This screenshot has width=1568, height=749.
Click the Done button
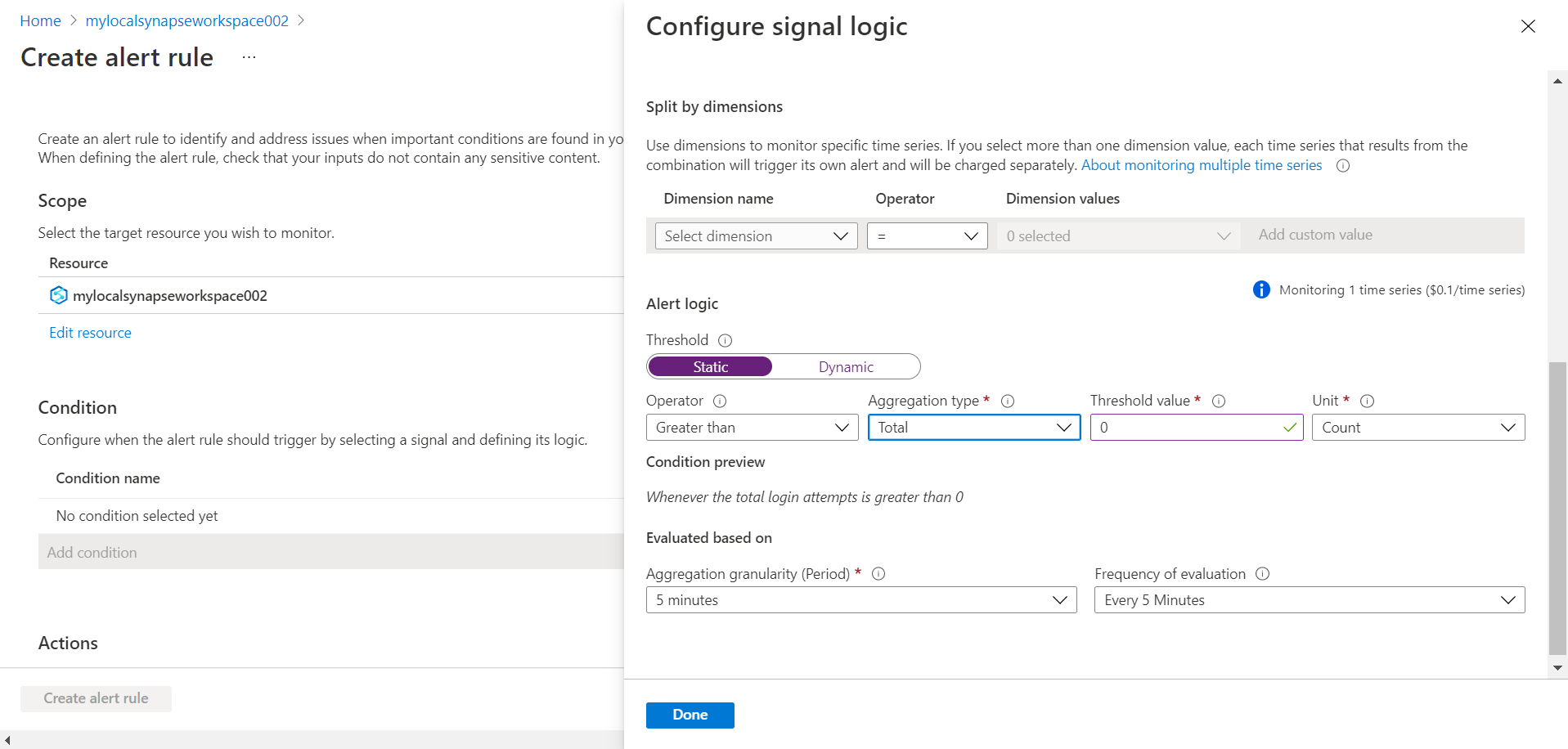coord(690,715)
